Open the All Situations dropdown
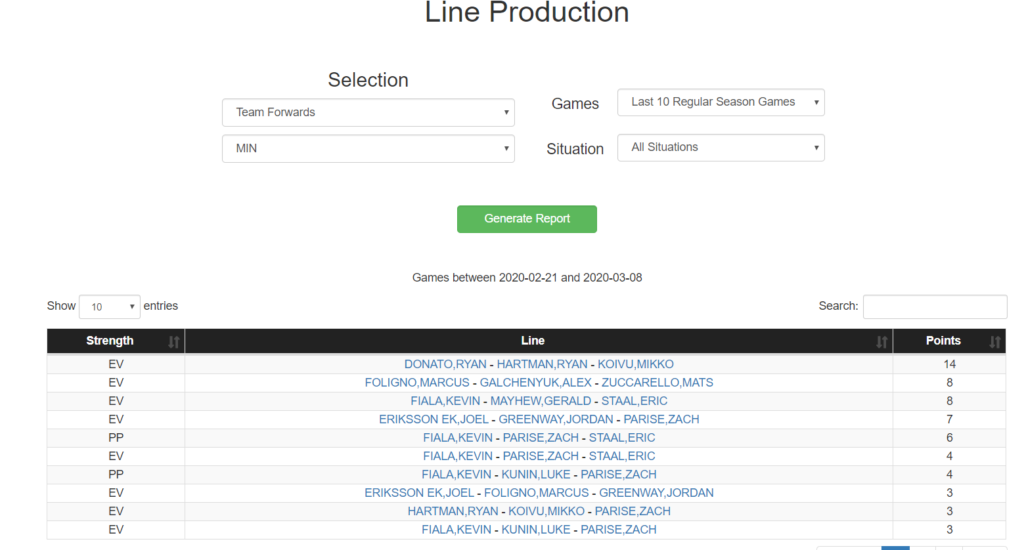This screenshot has width=1024, height=550. (x=721, y=148)
